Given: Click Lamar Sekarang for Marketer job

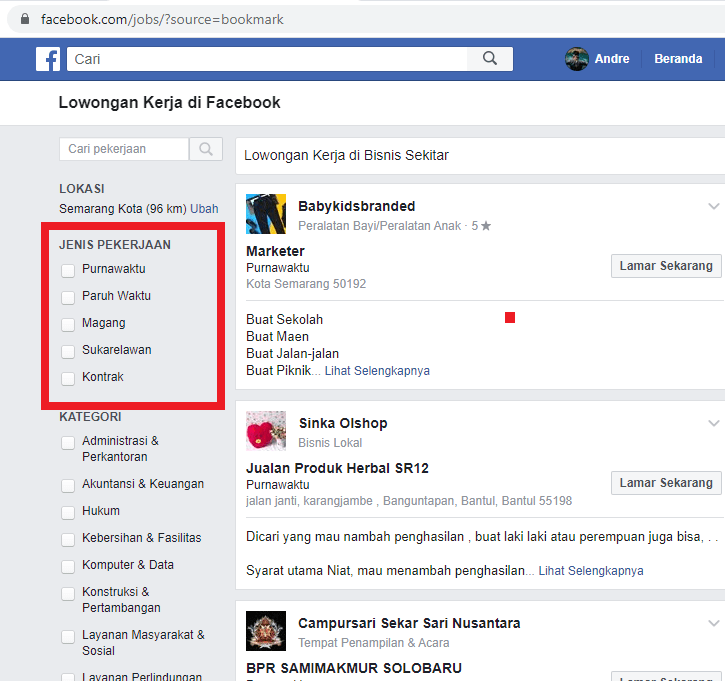Looking at the screenshot, I should point(666,266).
